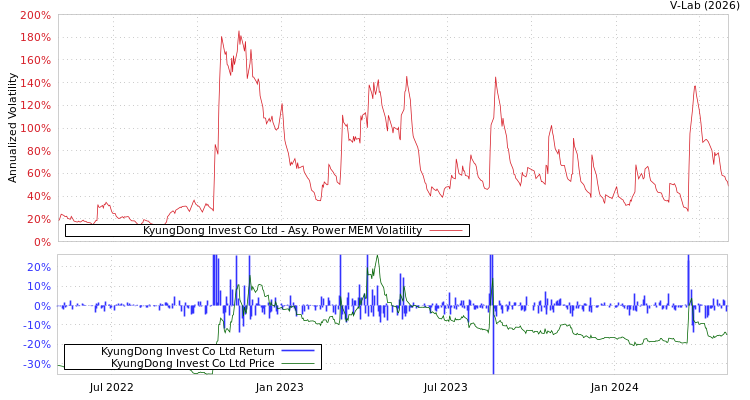Image resolution: width=750 pixels, height=400 pixels.
Task: Select the KyungDong Invest Co Ltd Price legend label
Action: tap(192, 363)
